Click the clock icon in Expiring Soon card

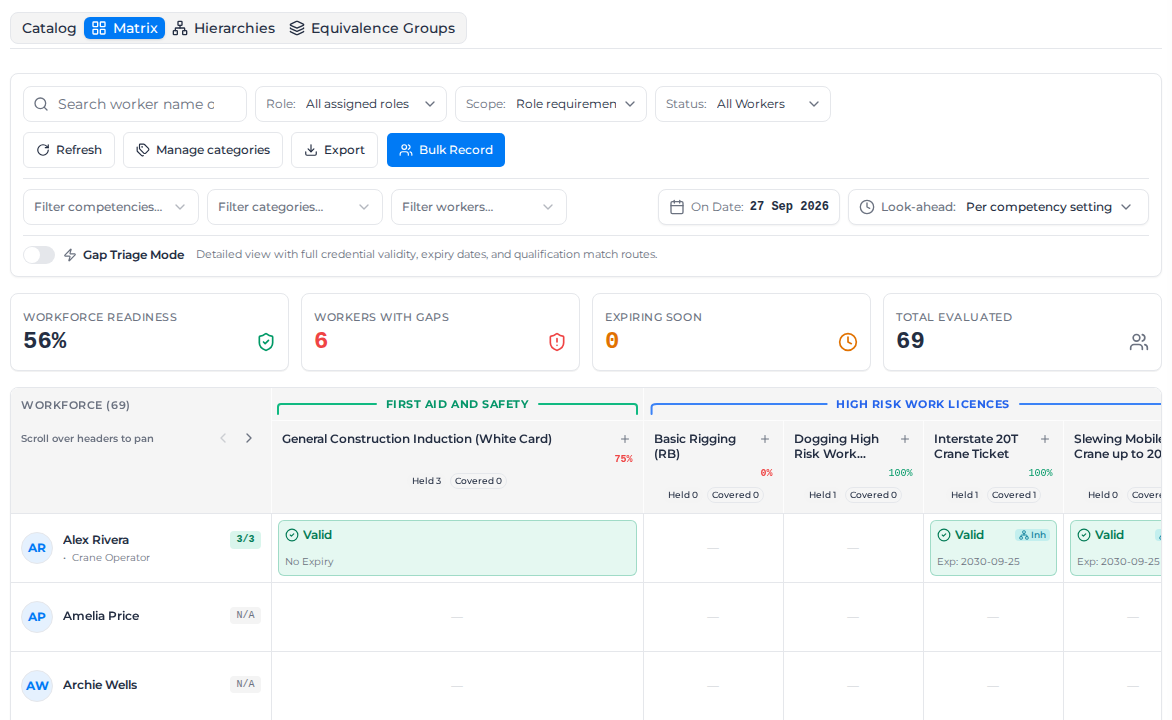click(x=848, y=342)
